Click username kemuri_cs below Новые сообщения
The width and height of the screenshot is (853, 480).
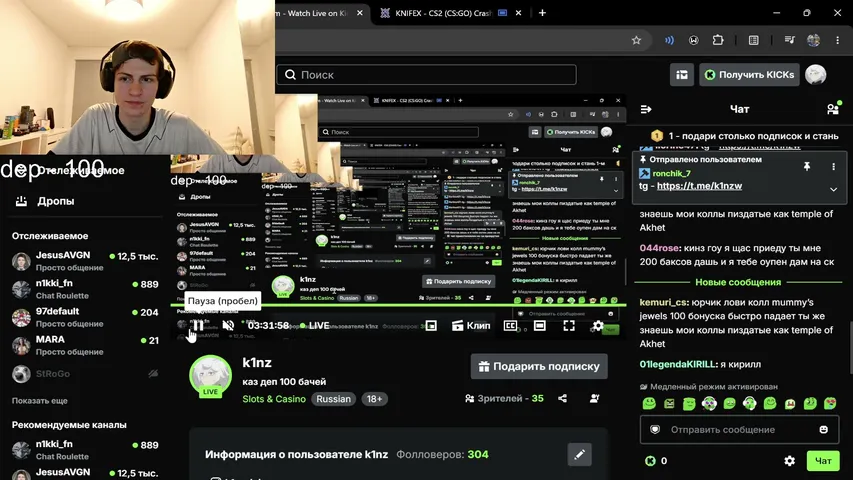point(663,302)
